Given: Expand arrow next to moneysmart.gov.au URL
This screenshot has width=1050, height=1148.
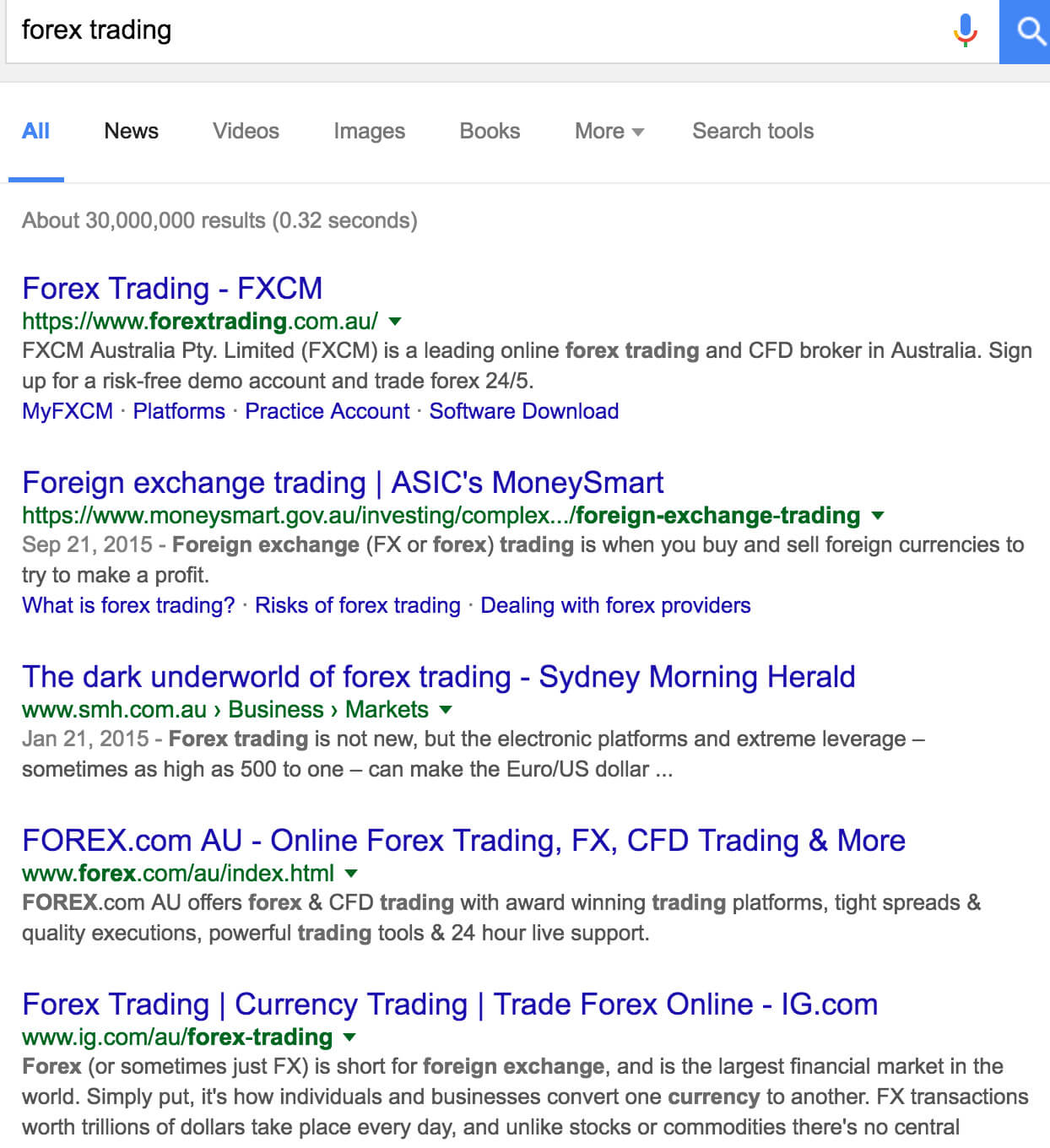Looking at the screenshot, I should [x=877, y=516].
